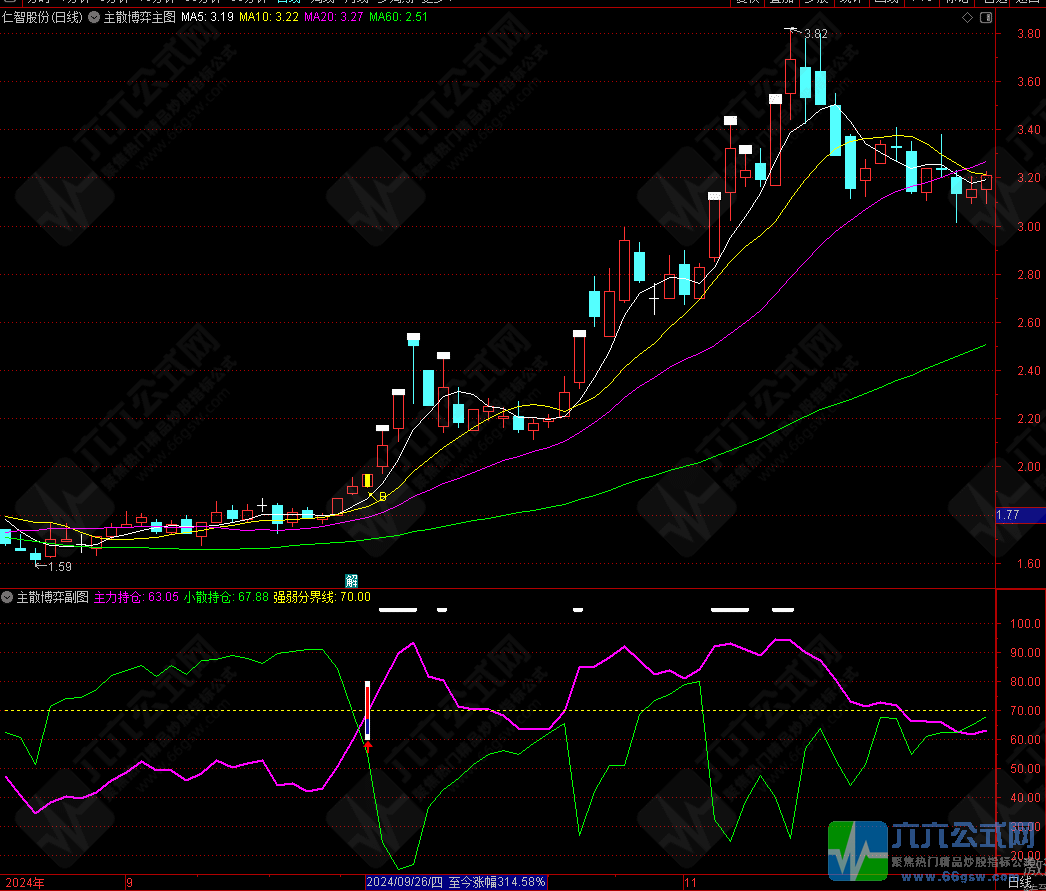This screenshot has width=1046, height=891.
Task: Select the MA20 moving average label
Action: click(333, 17)
